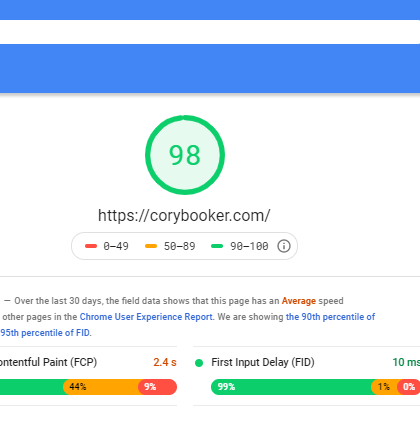Click the First Input Delay (FID) label

tap(263, 362)
